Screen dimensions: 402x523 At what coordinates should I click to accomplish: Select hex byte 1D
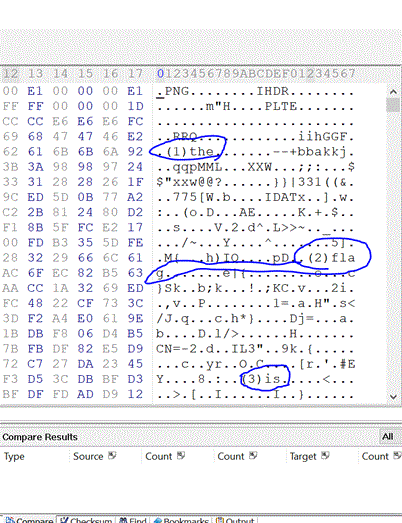pyautogui.click(x=135, y=106)
